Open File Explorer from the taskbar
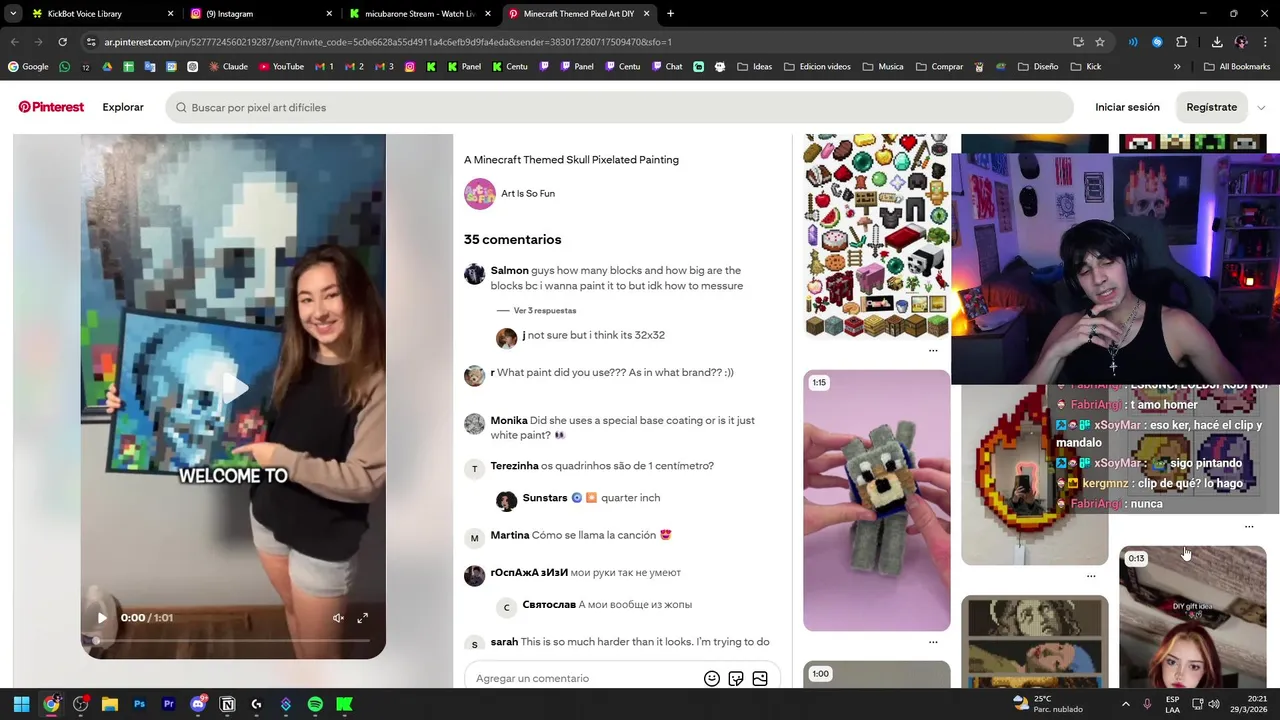The height and width of the screenshot is (720, 1280). (x=110, y=704)
